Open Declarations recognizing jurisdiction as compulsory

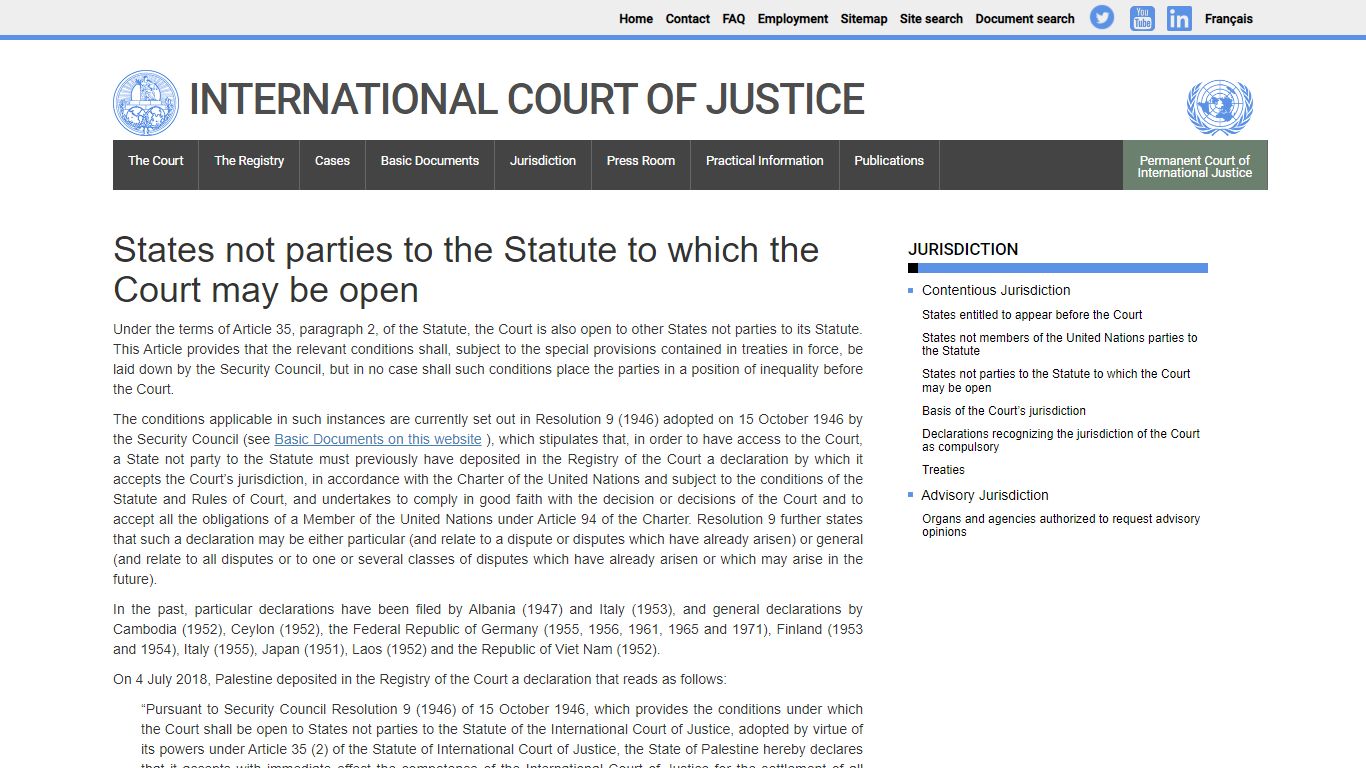[1061, 440]
